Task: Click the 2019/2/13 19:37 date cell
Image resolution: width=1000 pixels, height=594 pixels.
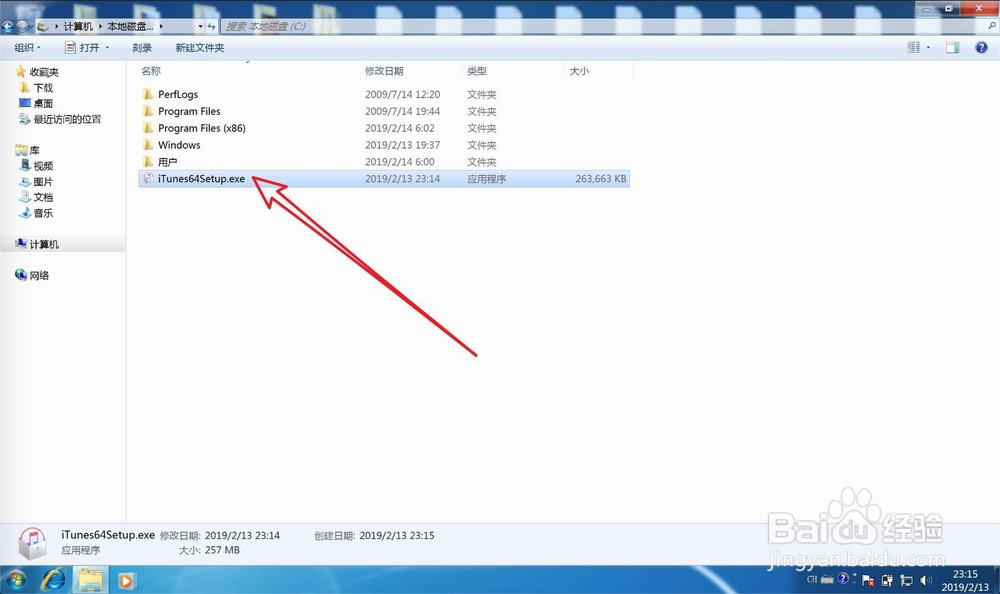Action: [x=402, y=145]
